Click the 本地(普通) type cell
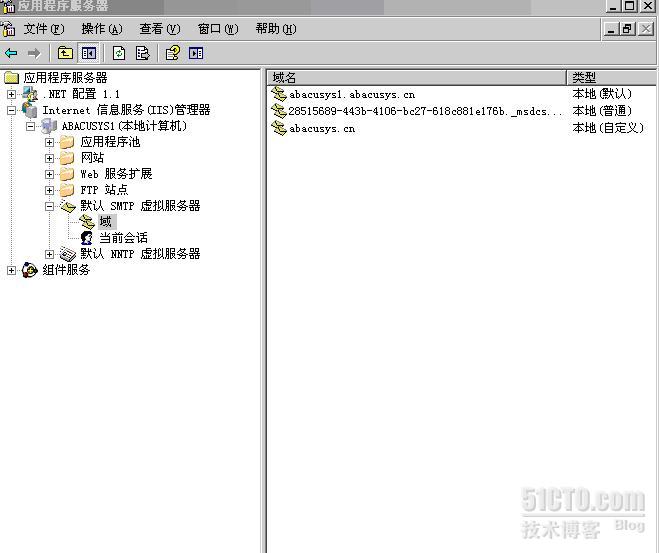 pos(602,111)
